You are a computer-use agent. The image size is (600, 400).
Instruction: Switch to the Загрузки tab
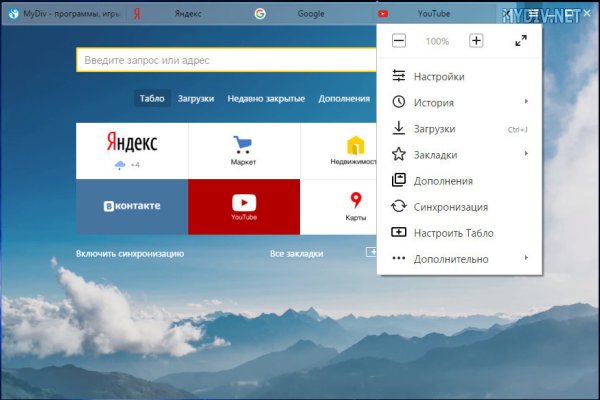pyautogui.click(x=196, y=99)
